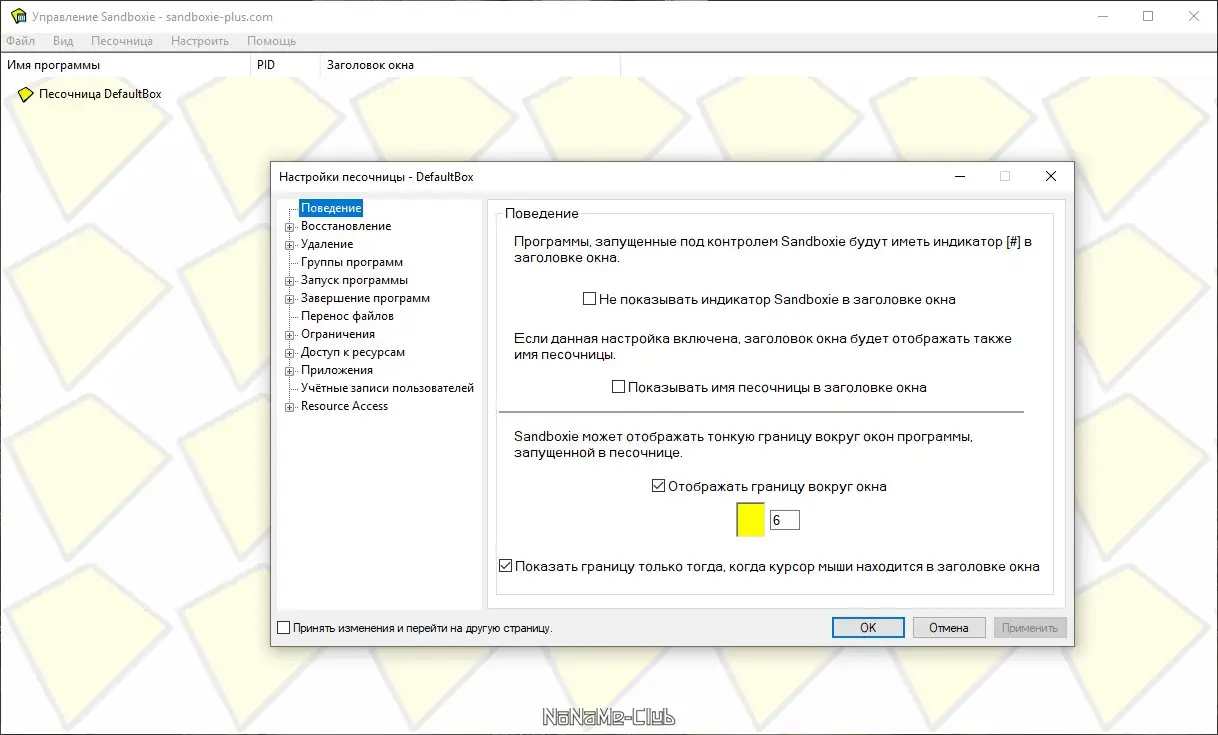The height and width of the screenshot is (735, 1218).
Task: Expand the Ограничения tree node
Action: pyautogui.click(x=290, y=335)
